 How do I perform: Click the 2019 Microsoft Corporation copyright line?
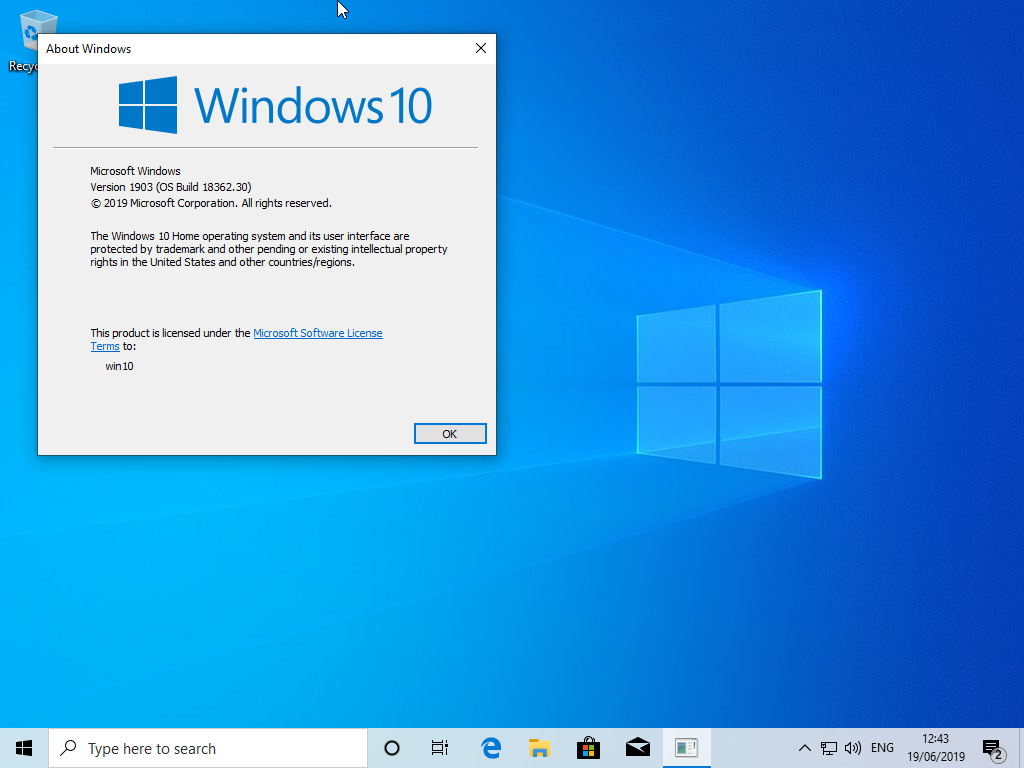coord(211,203)
